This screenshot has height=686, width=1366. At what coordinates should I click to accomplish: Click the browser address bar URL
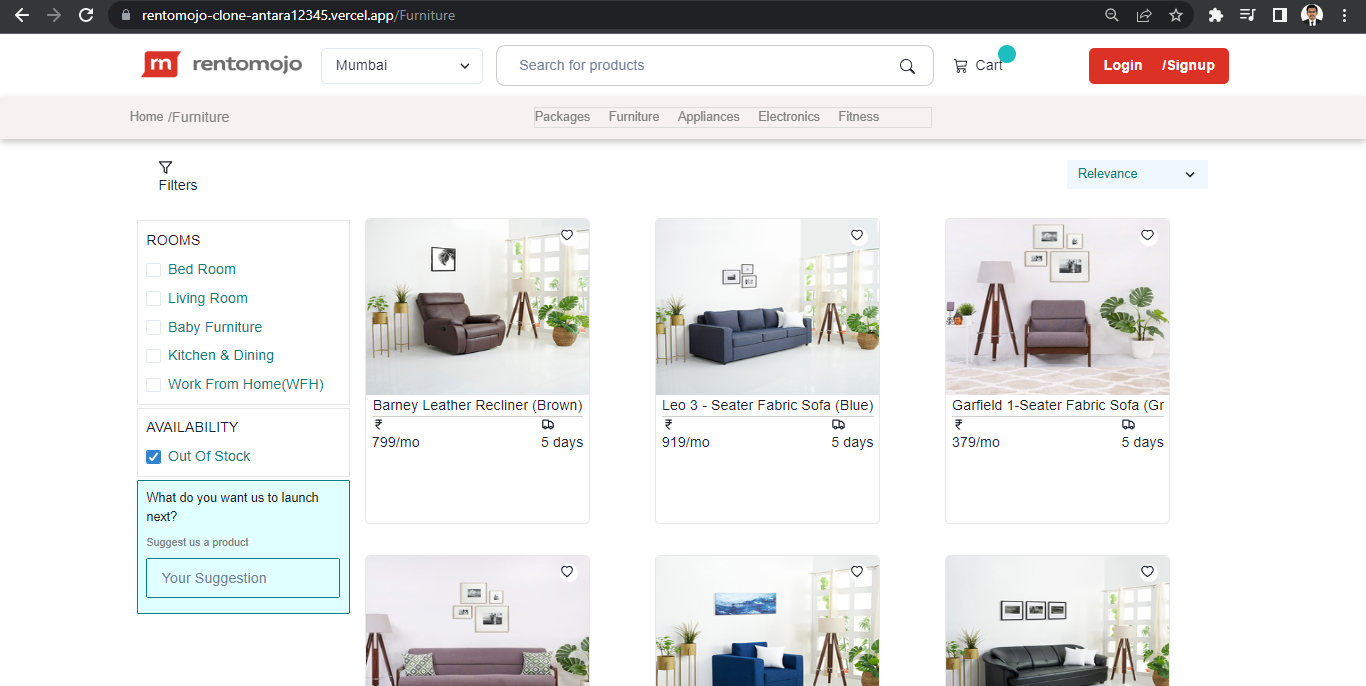tap(298, 15)
